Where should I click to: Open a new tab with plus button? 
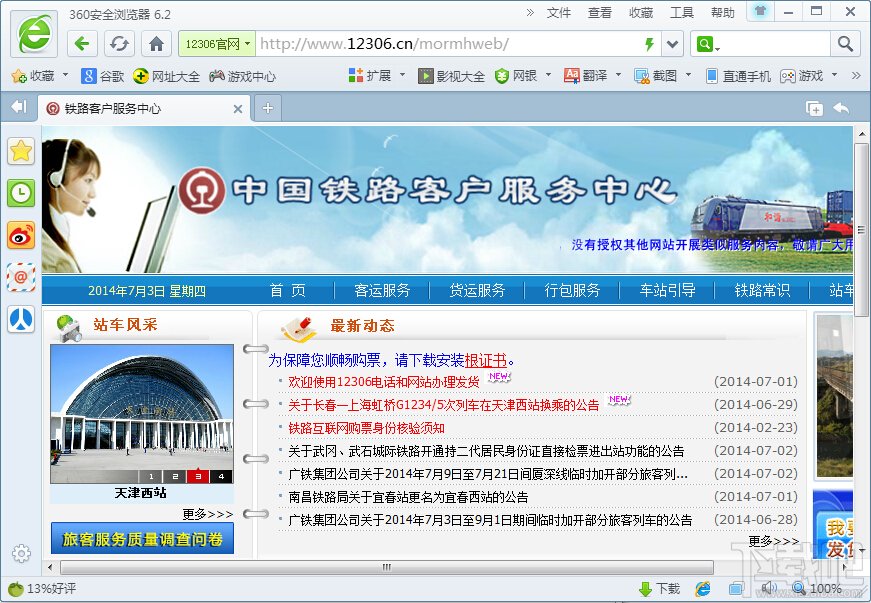point(268,108)
